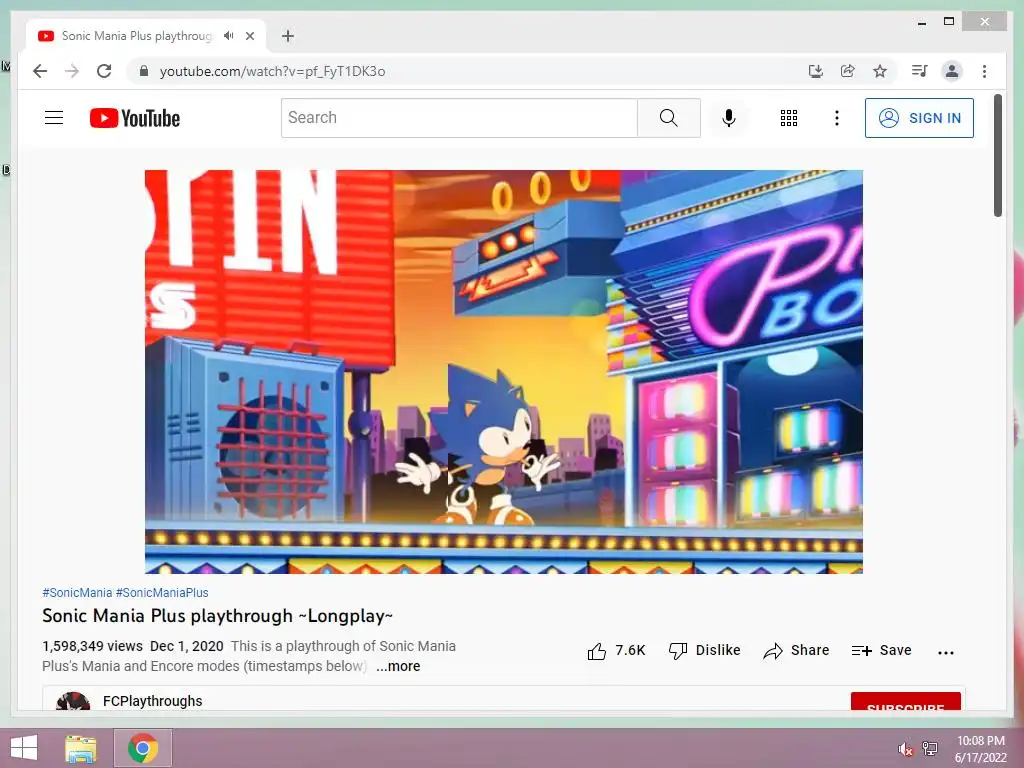The height and width of the screenshot is (768, 1024).
Task: Click the padlock site info icon
Action: pyautogui.click(x=144, y=71)
